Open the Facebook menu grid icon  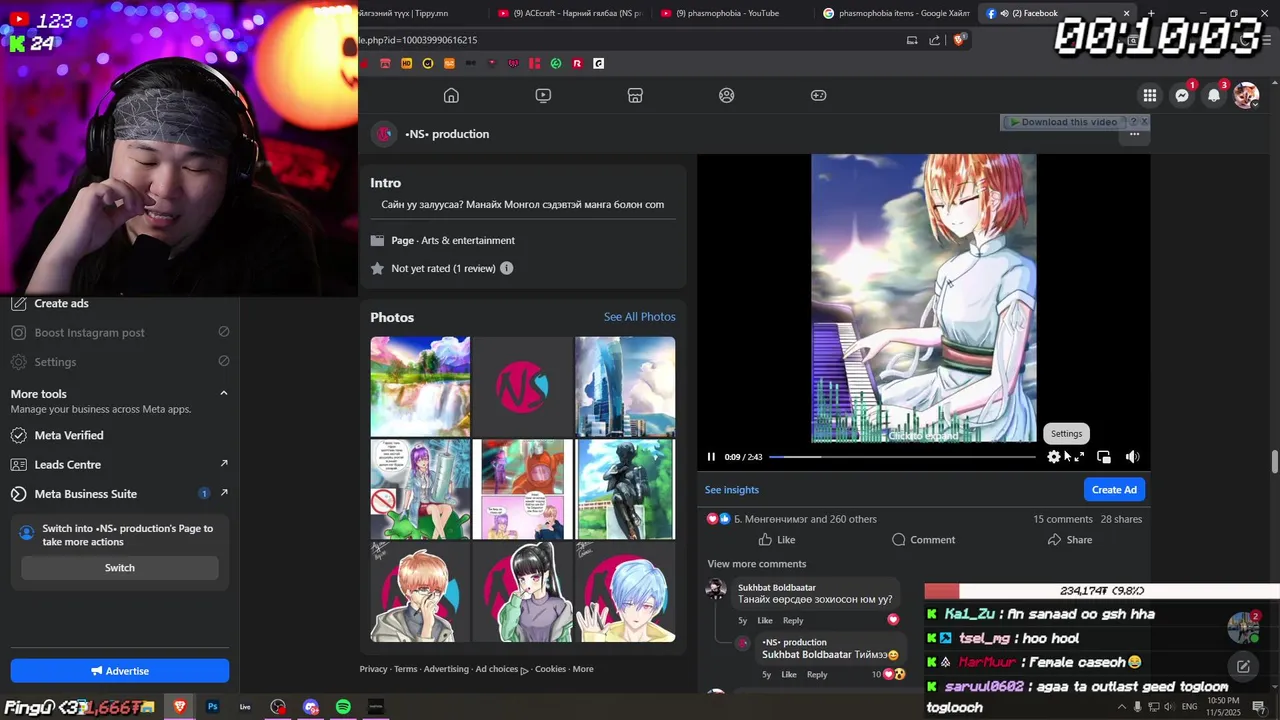[1150, 95]
